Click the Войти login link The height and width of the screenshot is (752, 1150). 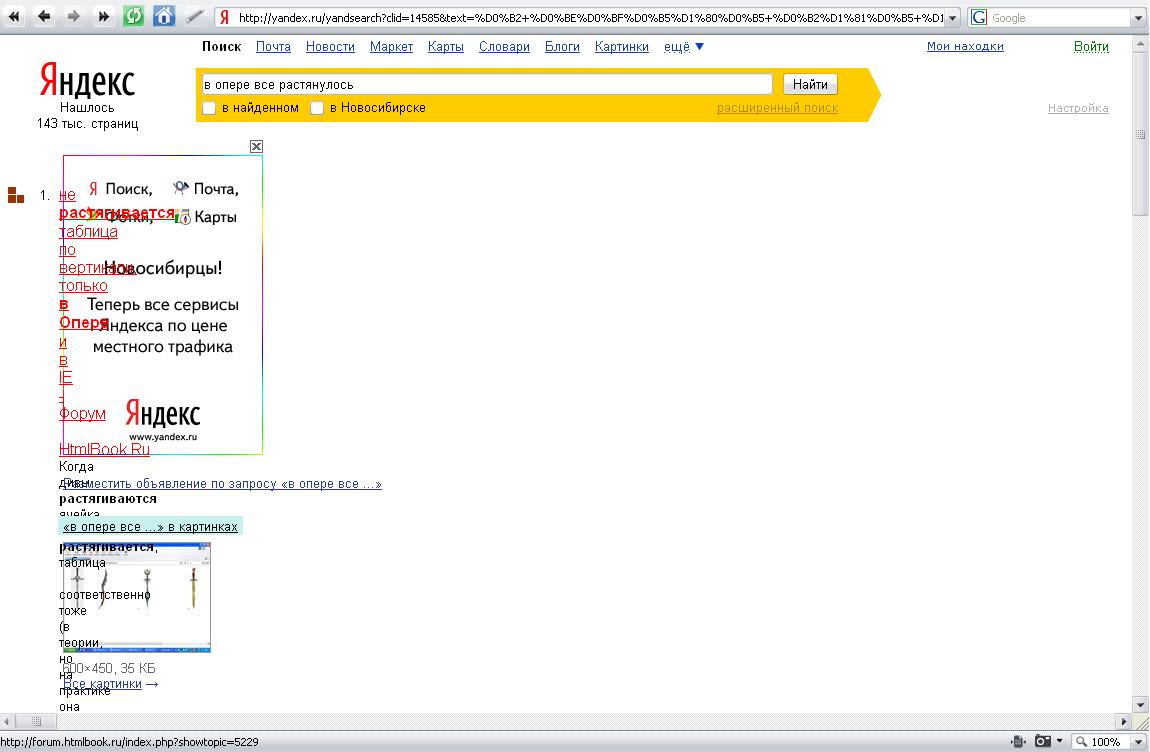click(1091, 46)
